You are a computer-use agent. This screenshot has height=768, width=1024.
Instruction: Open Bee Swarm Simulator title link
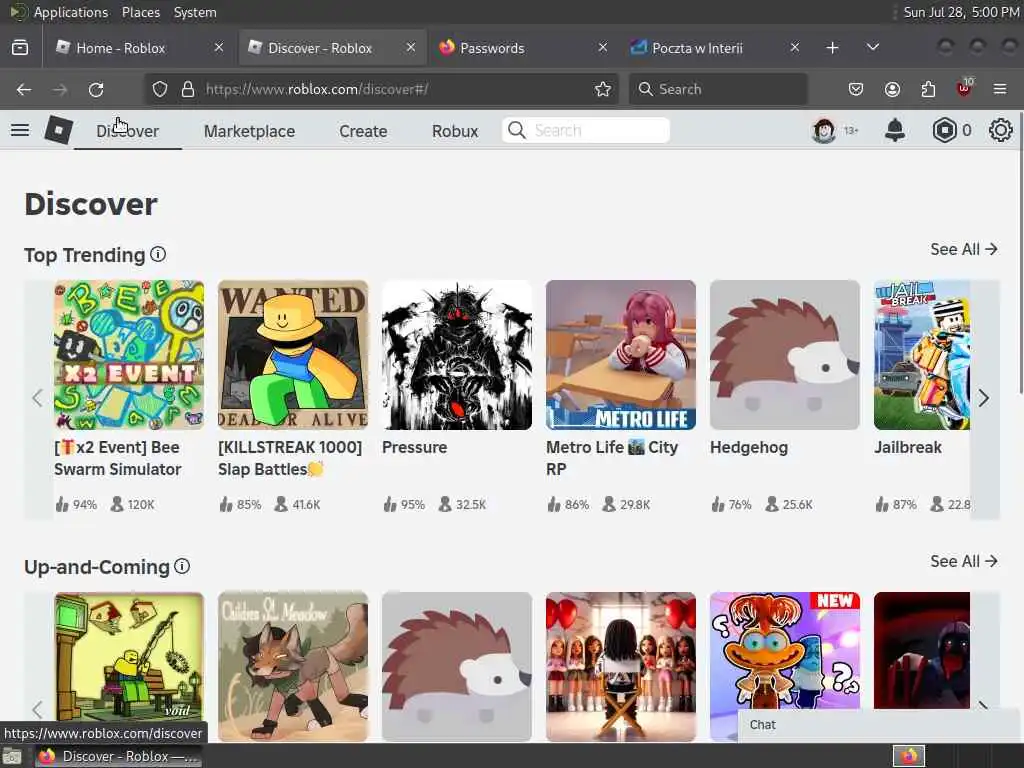click(x=118, y=458)
